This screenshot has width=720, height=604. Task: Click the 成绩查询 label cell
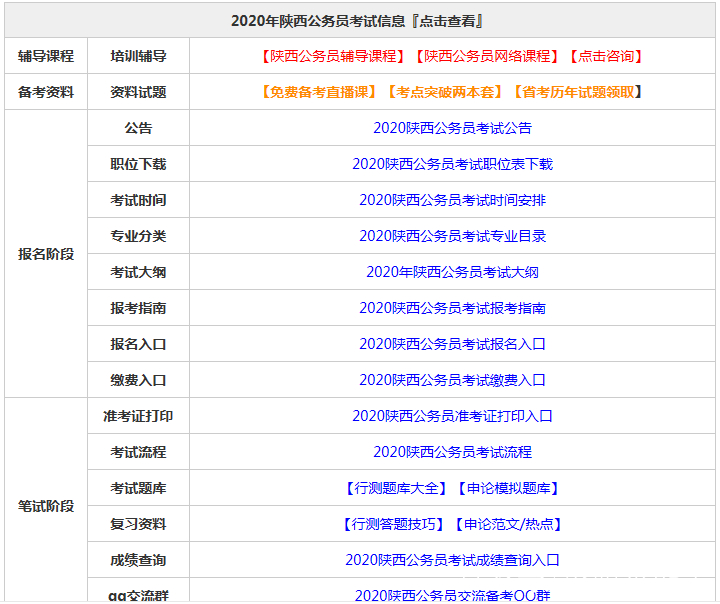pos(138,560)
